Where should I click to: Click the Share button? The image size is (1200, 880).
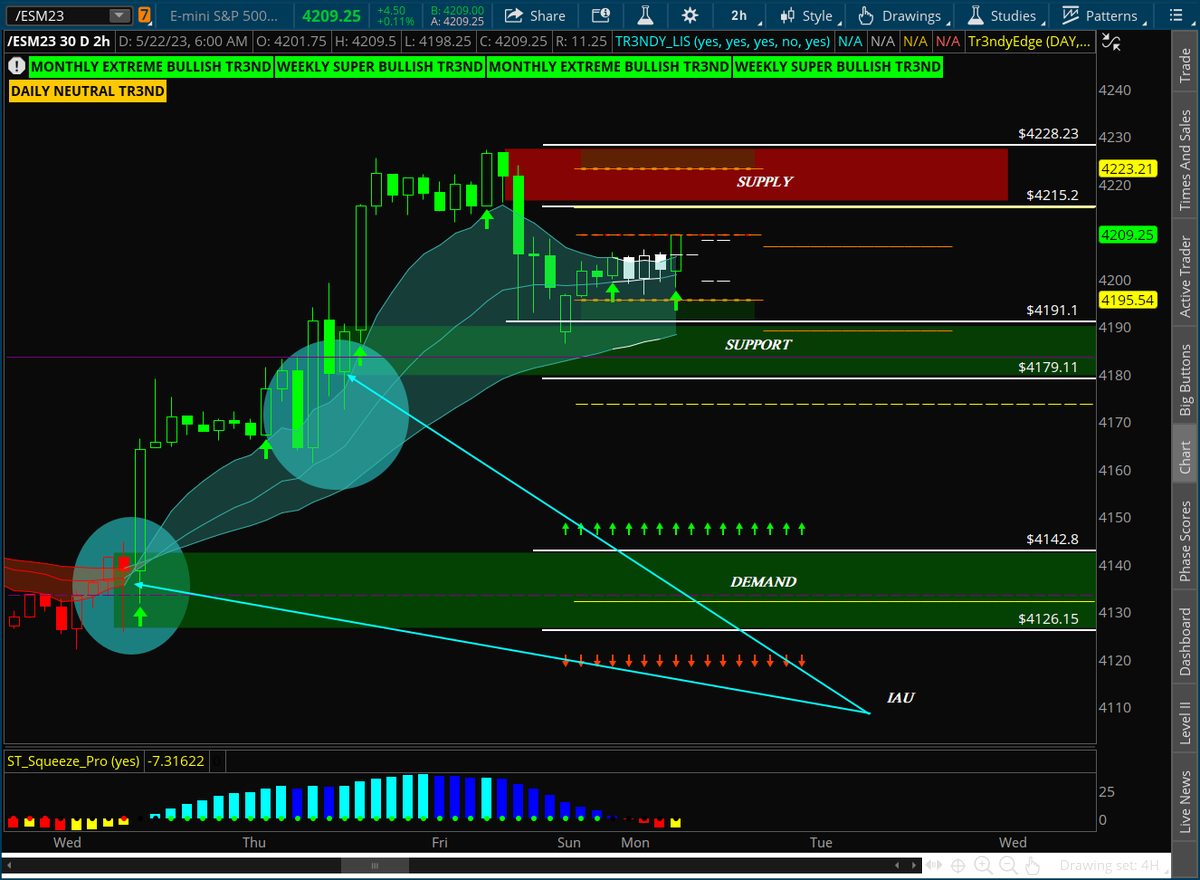coord(536,16)
